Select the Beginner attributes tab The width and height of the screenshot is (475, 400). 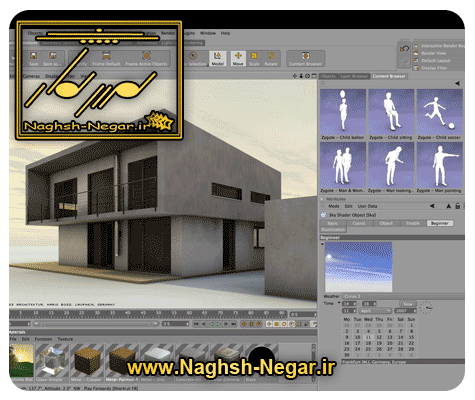pyautogui.click(x=440, y=223)
